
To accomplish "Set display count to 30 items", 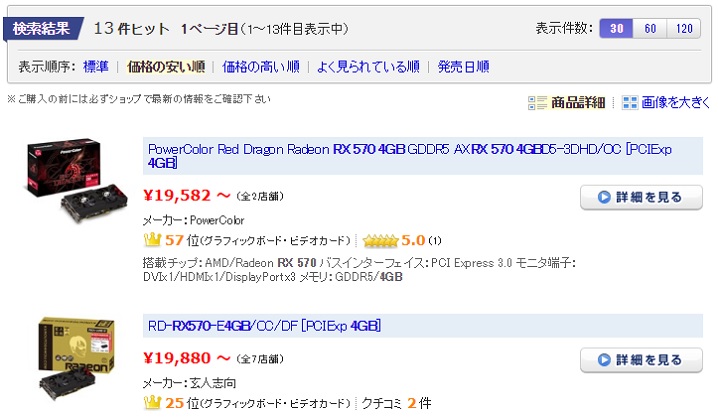I will pos(616,28).
